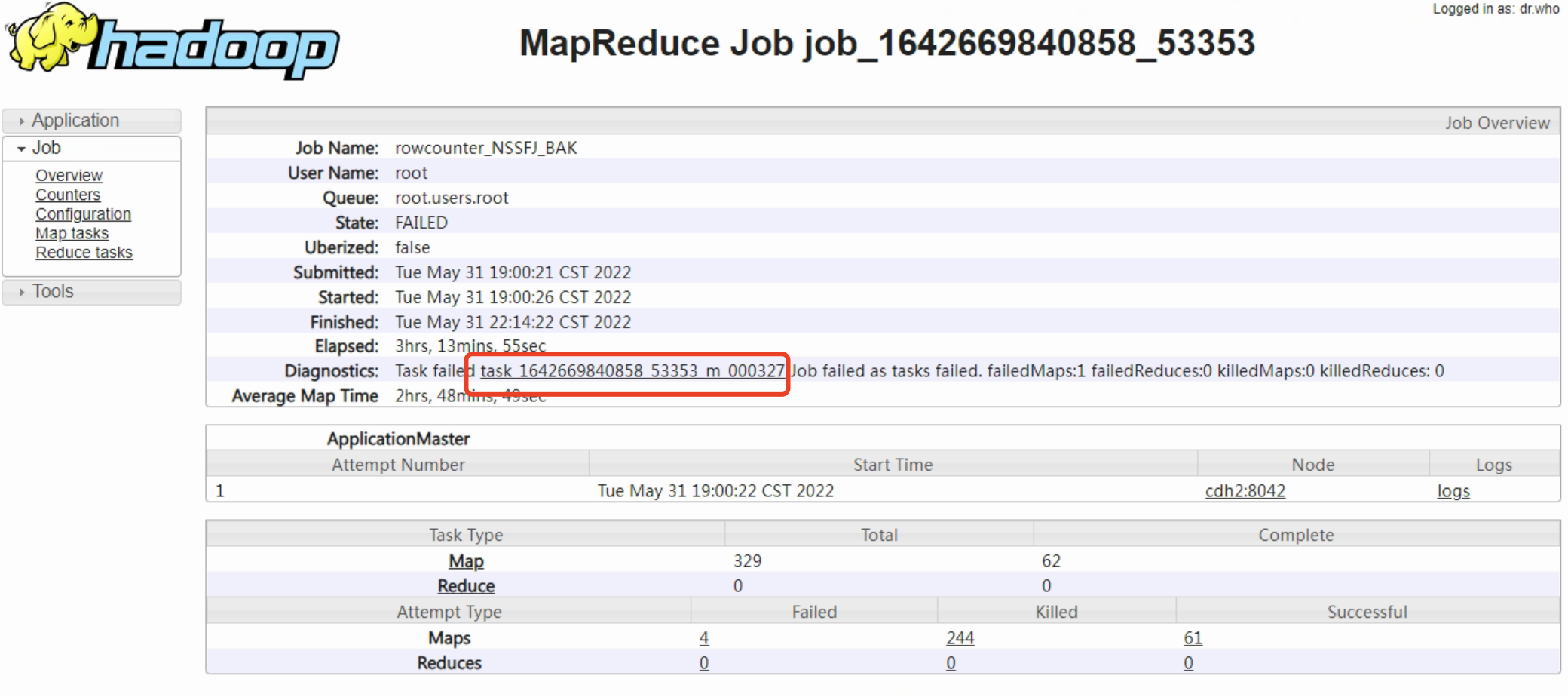Click the Start Time column header
Screen dimensions: 1568x697
(x=893, y=465)
